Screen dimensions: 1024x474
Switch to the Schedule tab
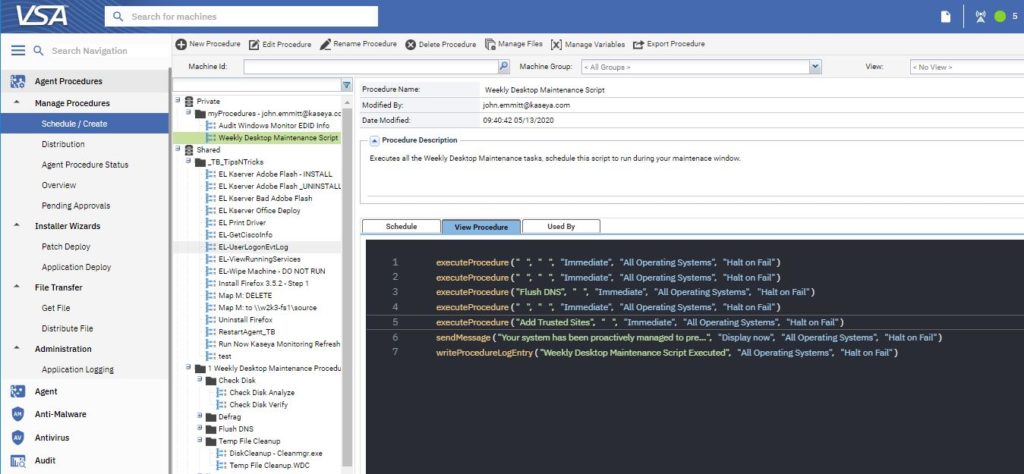point(401,227)
